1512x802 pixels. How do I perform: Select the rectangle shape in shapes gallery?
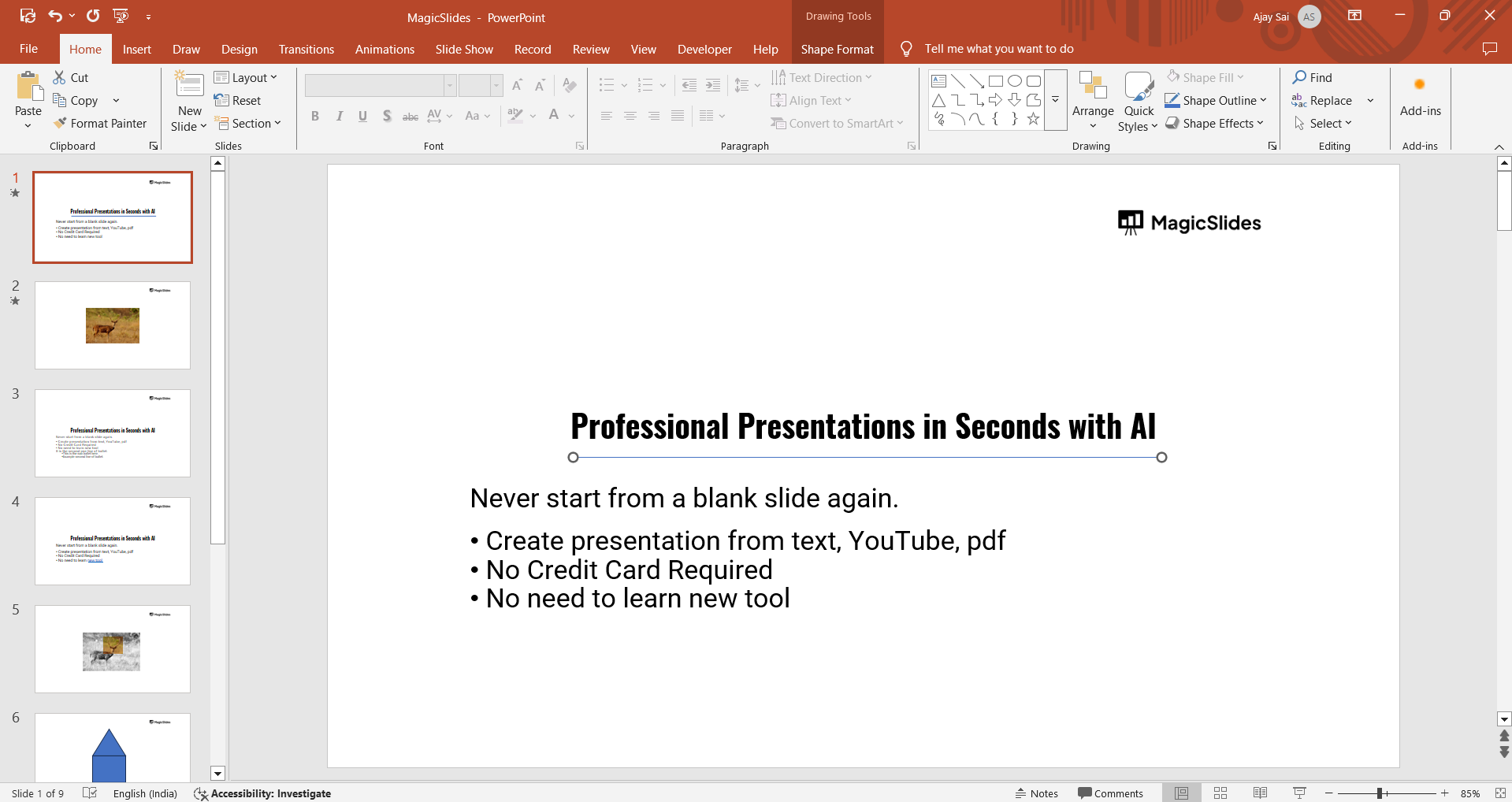996,80
